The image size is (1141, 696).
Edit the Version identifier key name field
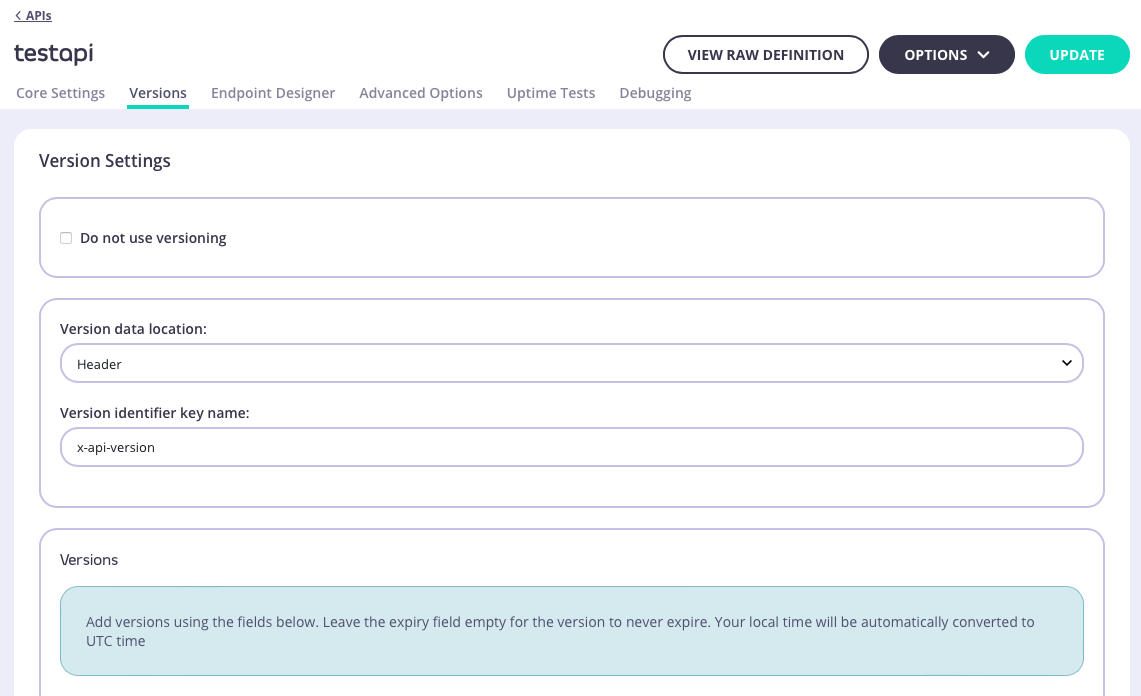(570, 447)
